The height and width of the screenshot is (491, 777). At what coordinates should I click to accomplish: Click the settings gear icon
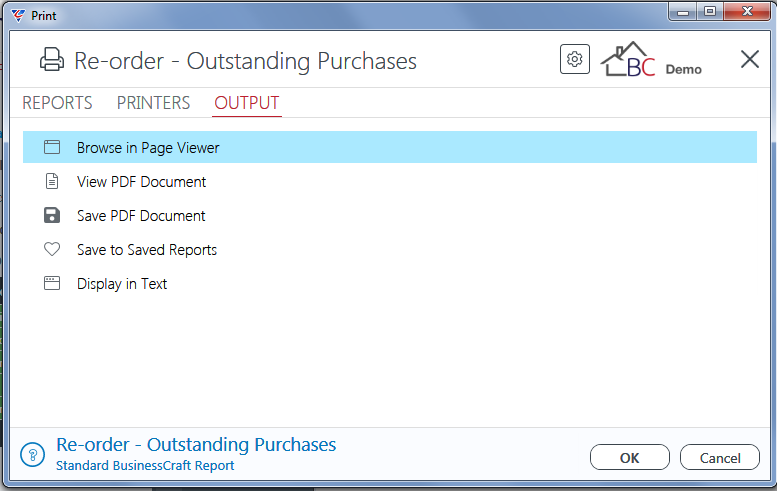[x=574, y=59]
